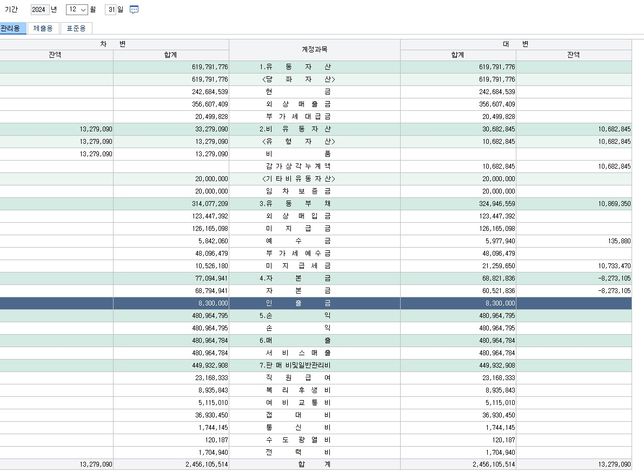Select the 외상매출금 account row

(x=315, y=103)
